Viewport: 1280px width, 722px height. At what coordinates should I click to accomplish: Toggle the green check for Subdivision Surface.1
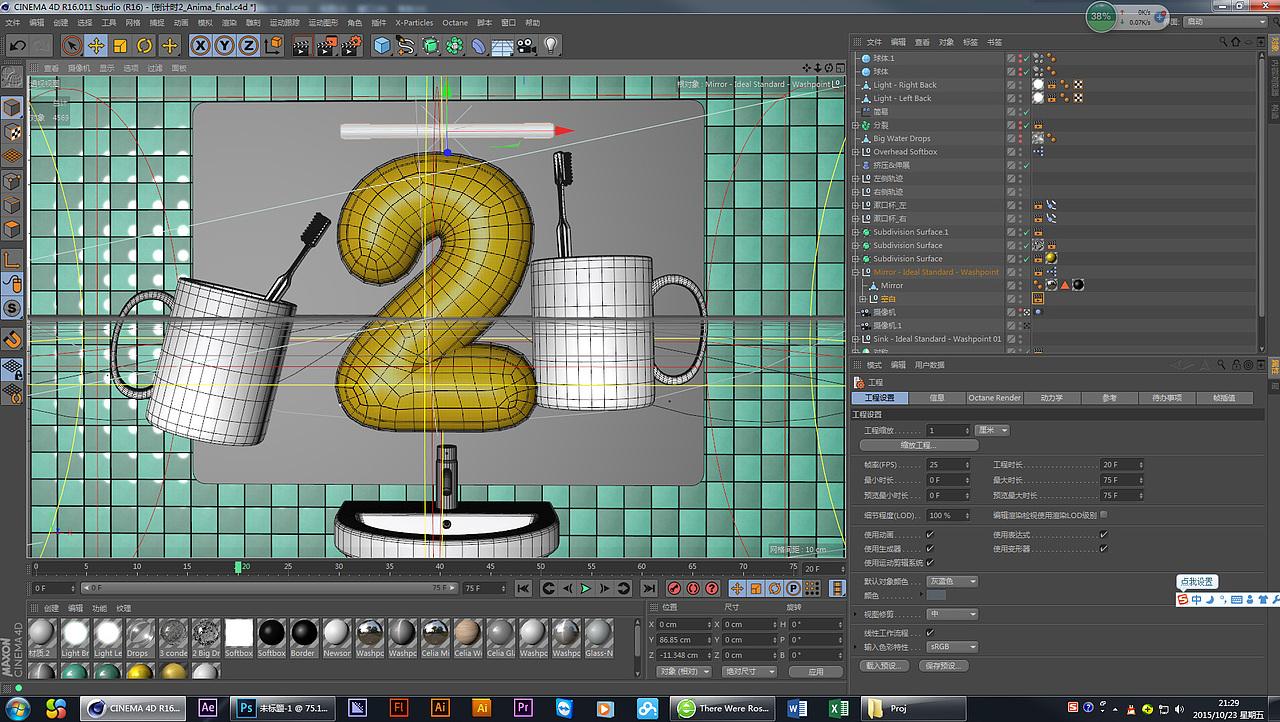tap(1026, 232)
